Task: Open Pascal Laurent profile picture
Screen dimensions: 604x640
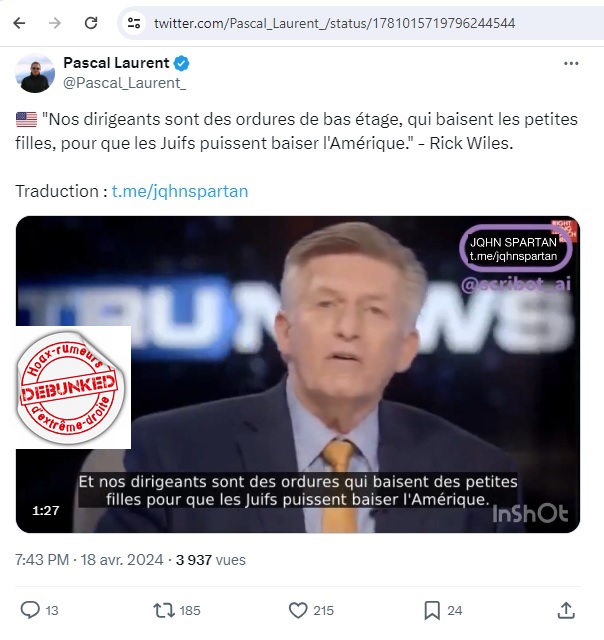Action: (x=35, y=73)
